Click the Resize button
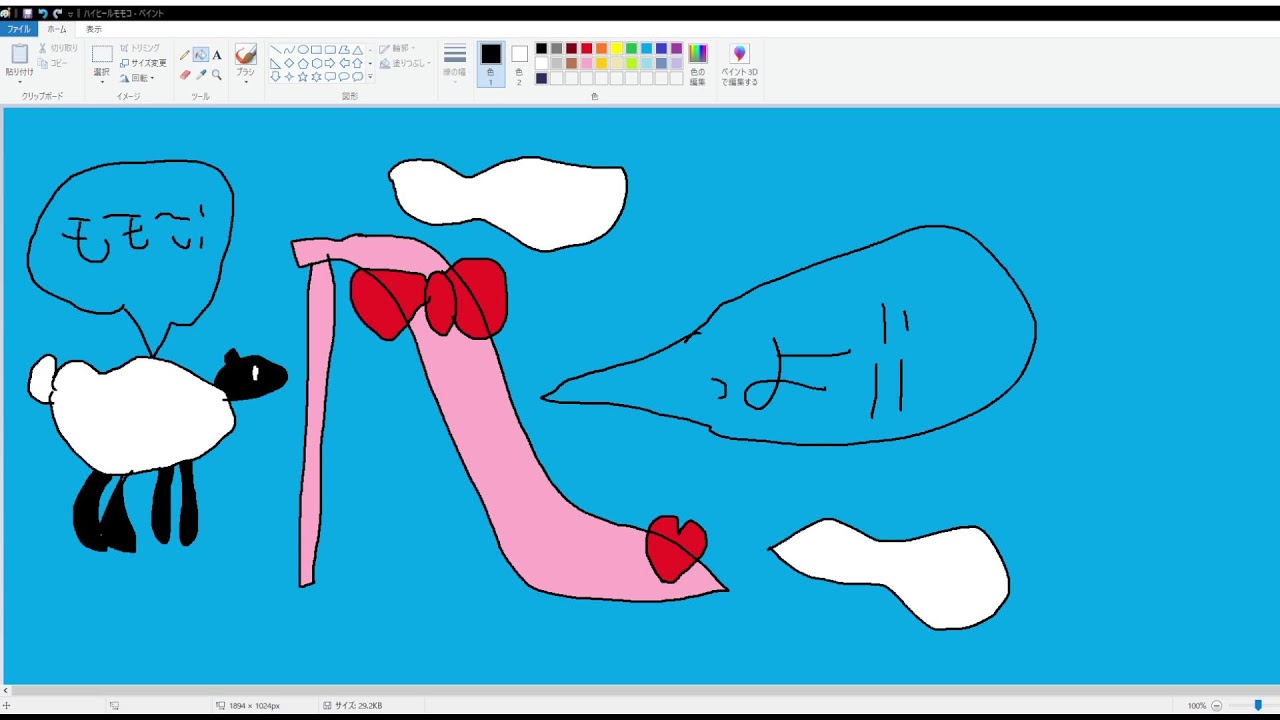This screenshot has width=1280, height=720. [x=143, y=62]
